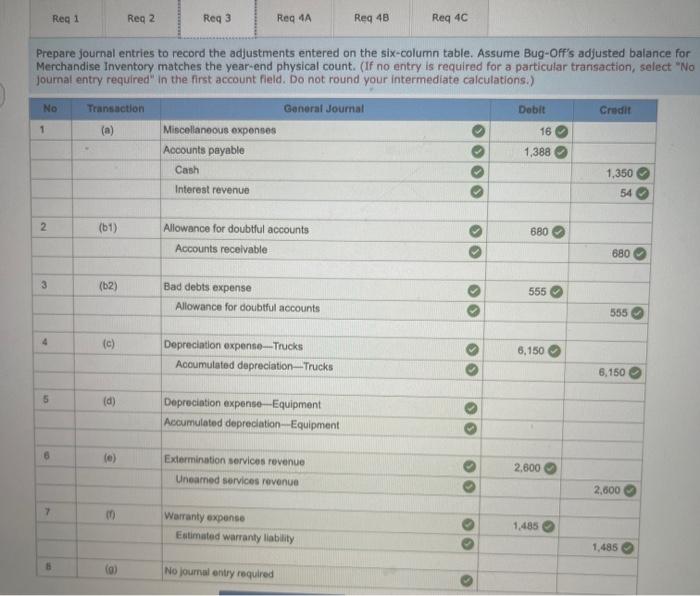Click transaction label (e)
Viewport: 700px width, 596px height.
click(110, 458)
